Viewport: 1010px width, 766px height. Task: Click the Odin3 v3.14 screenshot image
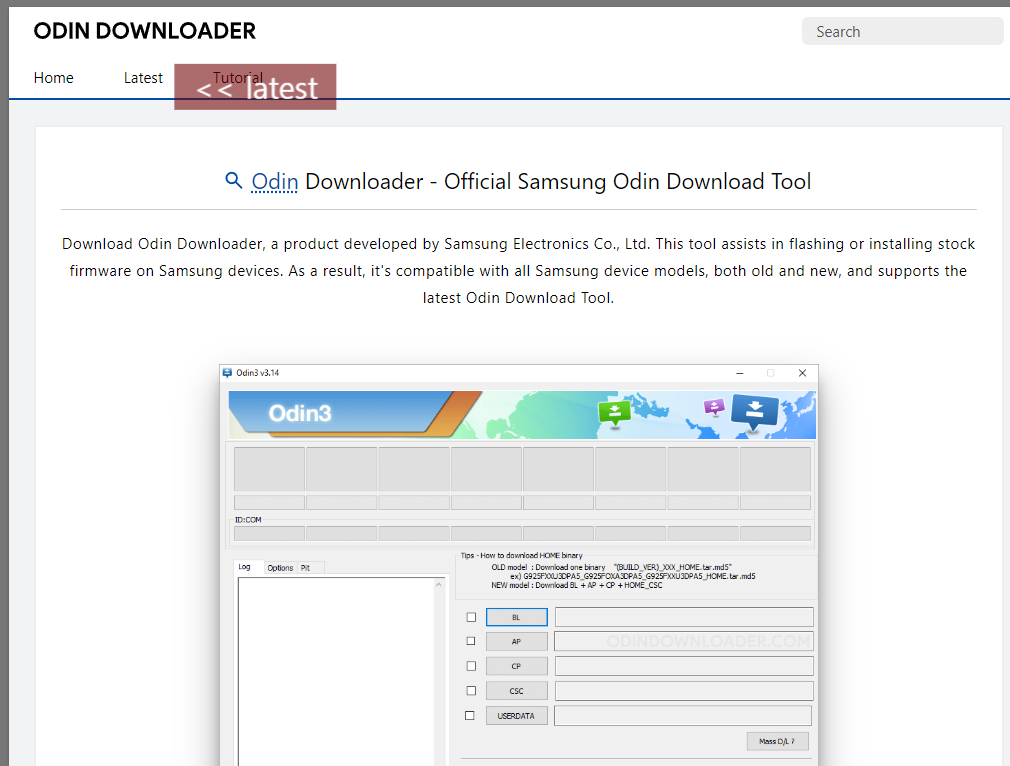click(519, 565)
